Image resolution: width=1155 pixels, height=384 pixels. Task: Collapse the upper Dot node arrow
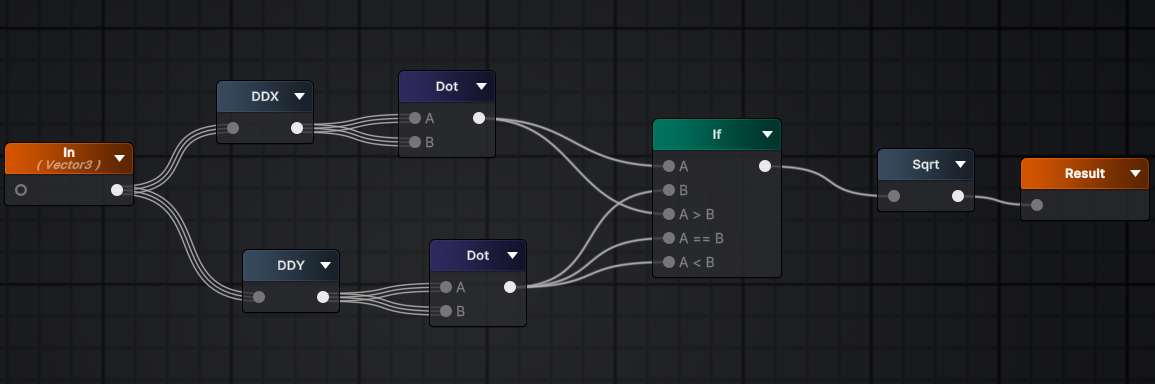coord(481,86)
